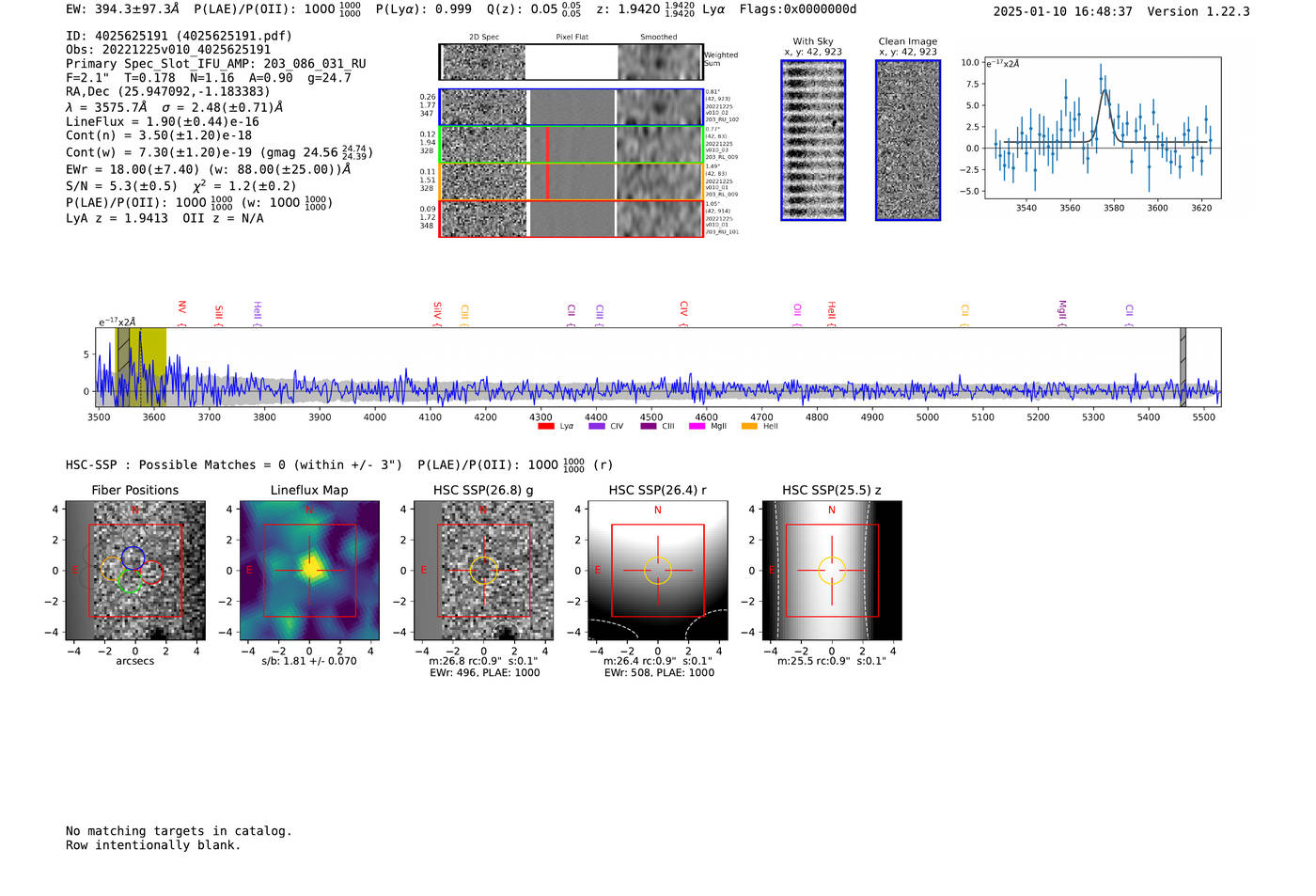The width and height of the screenshot is (1316, 896).
Task: Click the Q(z): 0.05 header value
Action: (534, 8)
